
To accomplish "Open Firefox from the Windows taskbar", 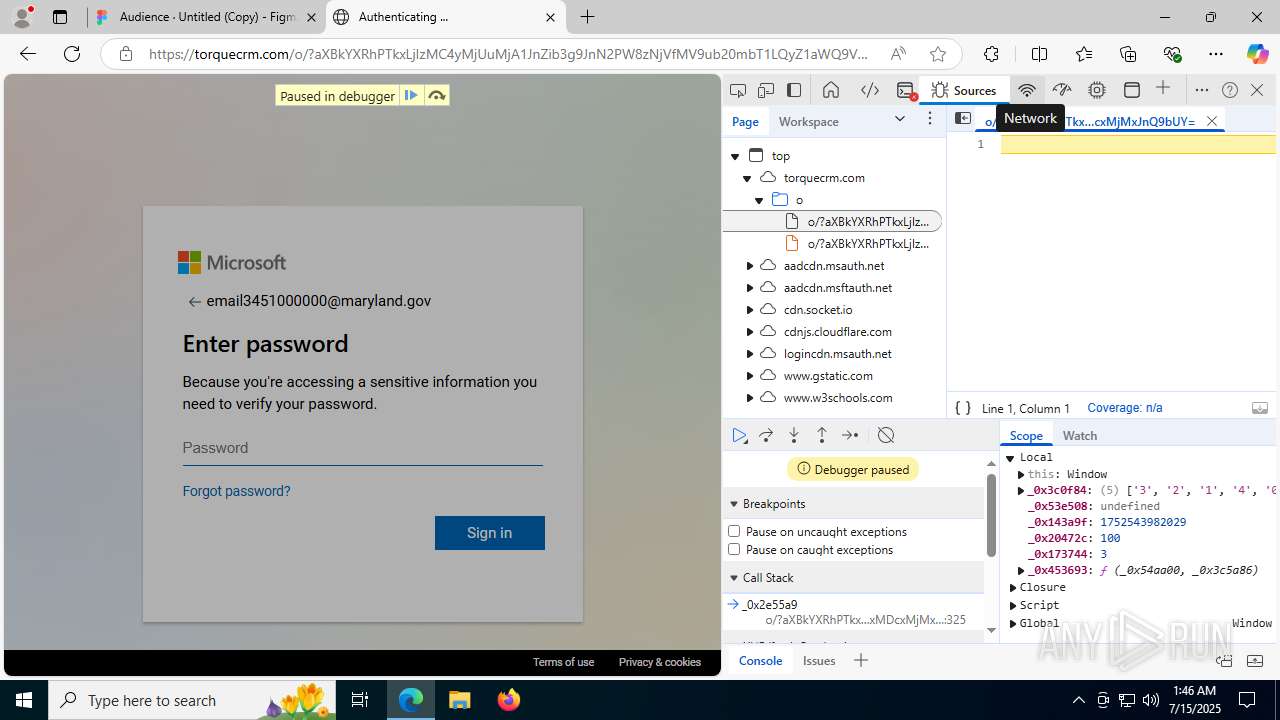I will click(x=508, y=700).
